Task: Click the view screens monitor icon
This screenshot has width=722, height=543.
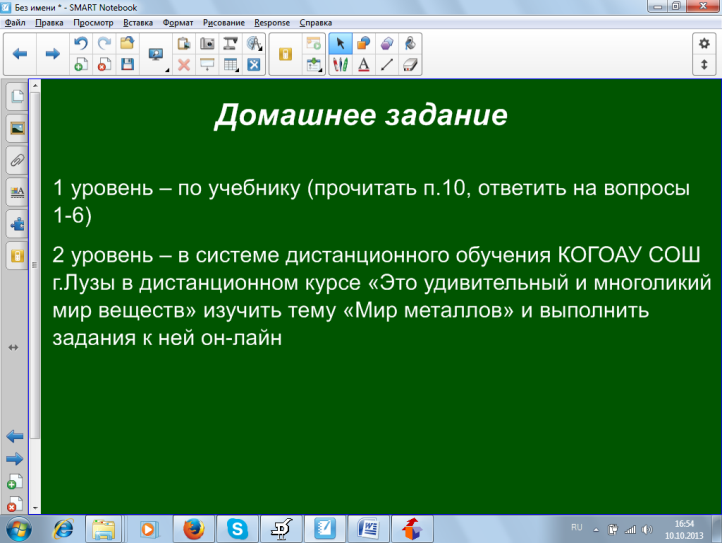Action: [x=156, y=54]
